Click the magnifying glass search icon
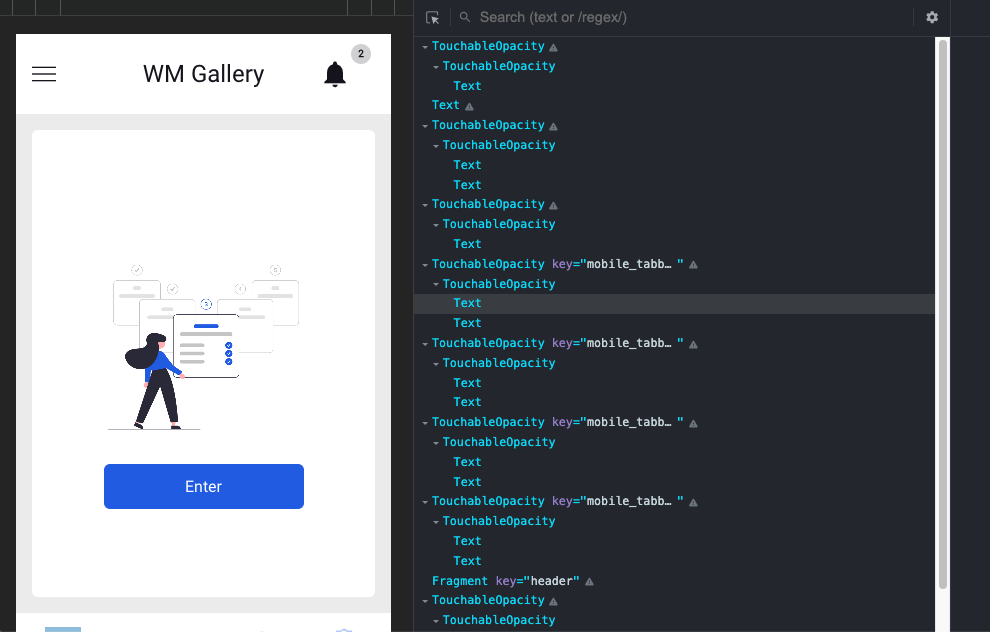 tap(464, 17)
